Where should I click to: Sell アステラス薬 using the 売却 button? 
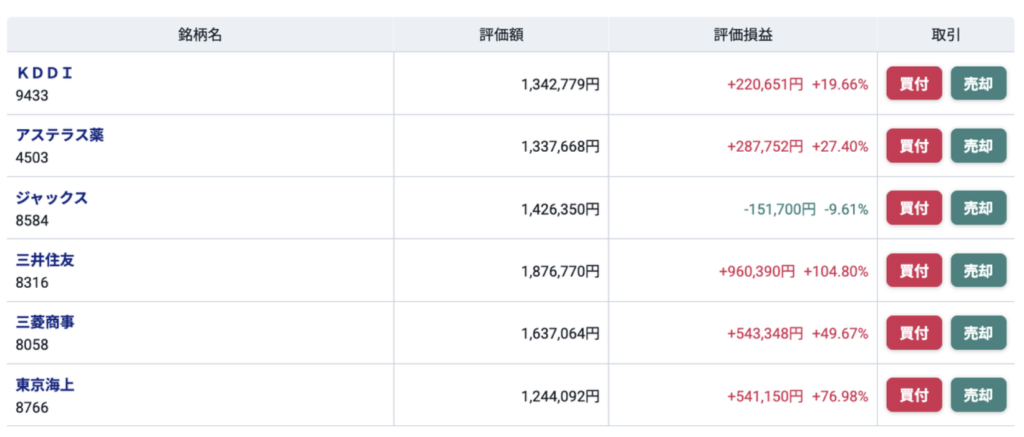[978, 146]
